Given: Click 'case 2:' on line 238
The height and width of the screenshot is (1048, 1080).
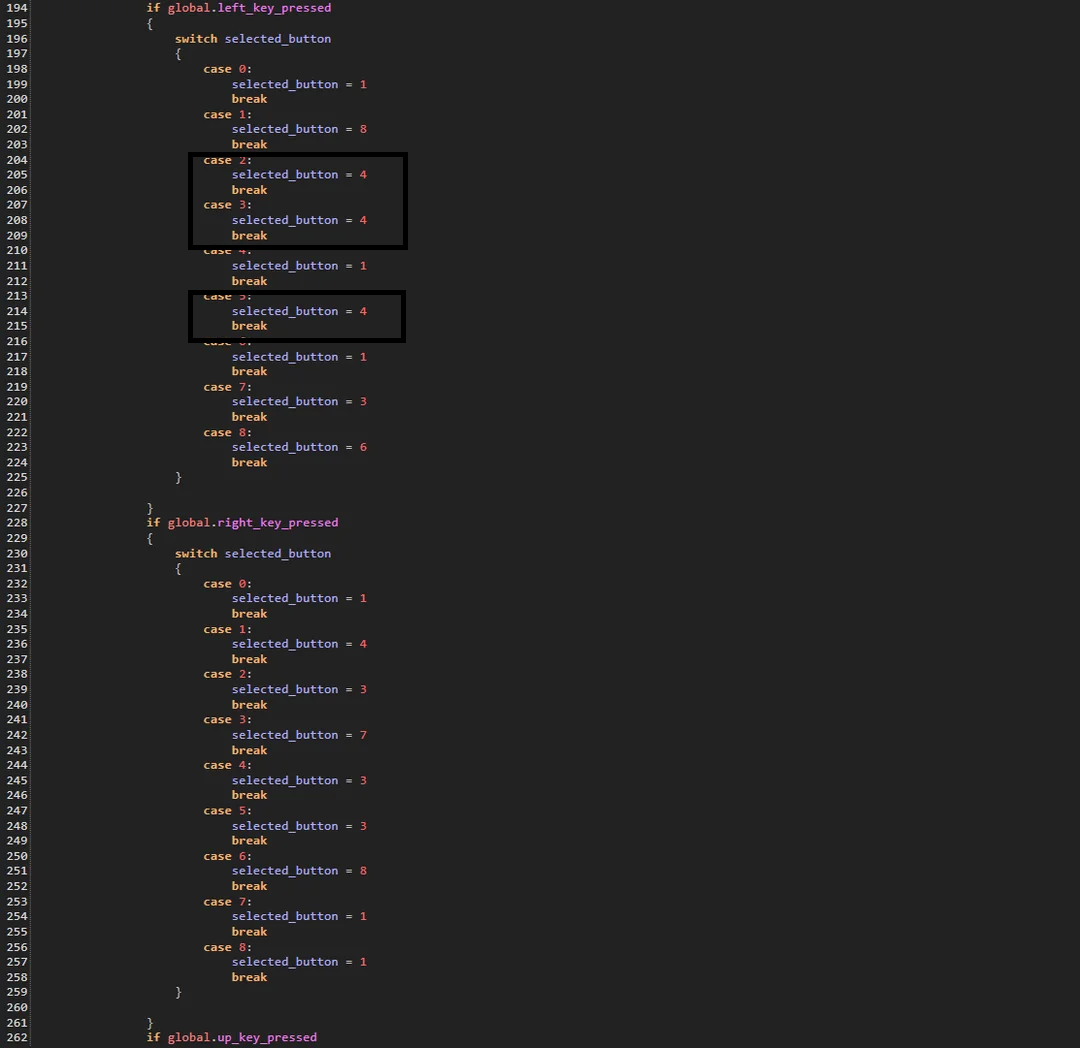Looking at the screenshot, I should (x=227, y=674).
